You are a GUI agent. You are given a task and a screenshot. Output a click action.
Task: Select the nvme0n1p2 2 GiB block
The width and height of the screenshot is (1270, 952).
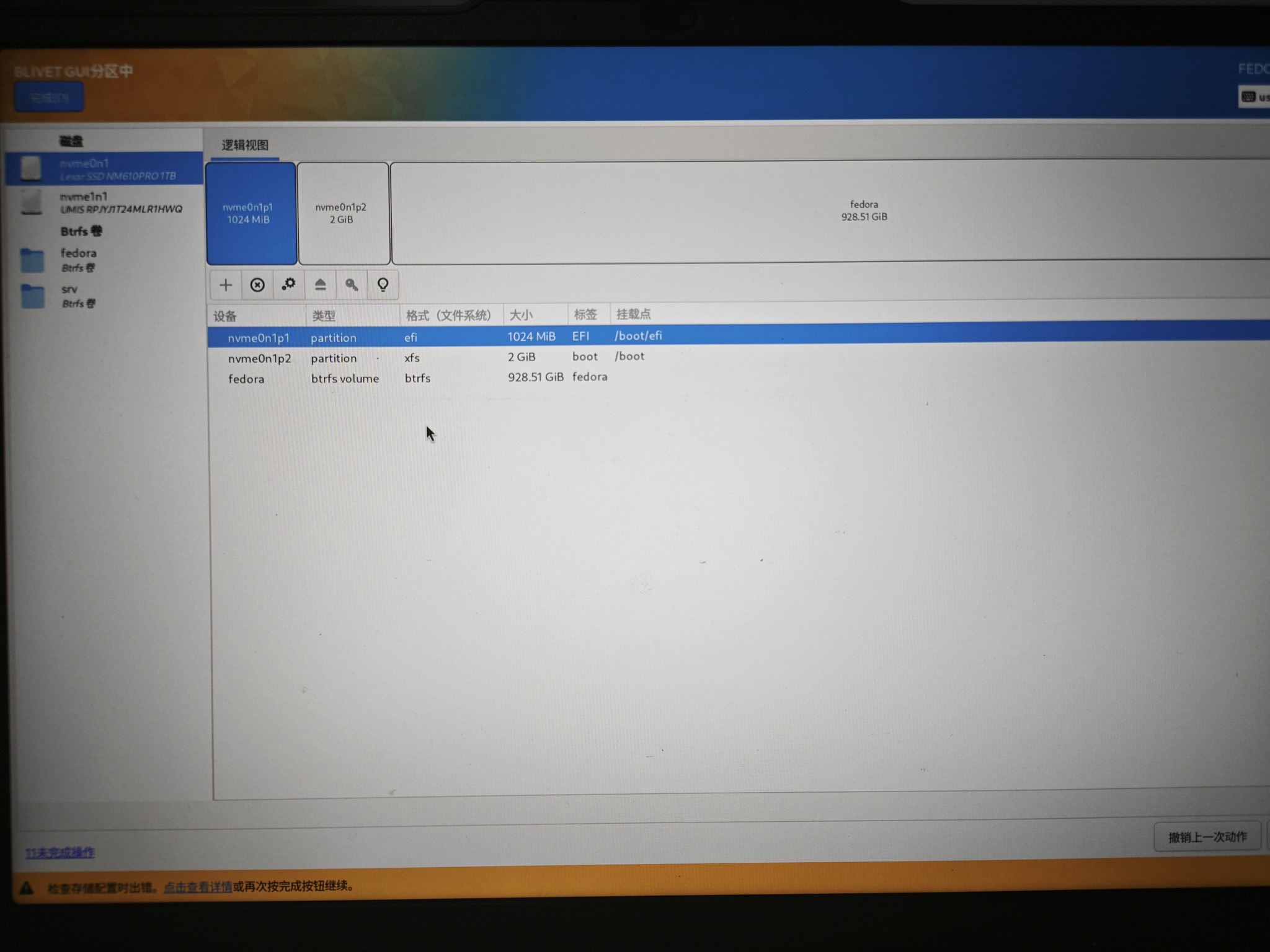(344, 213)
